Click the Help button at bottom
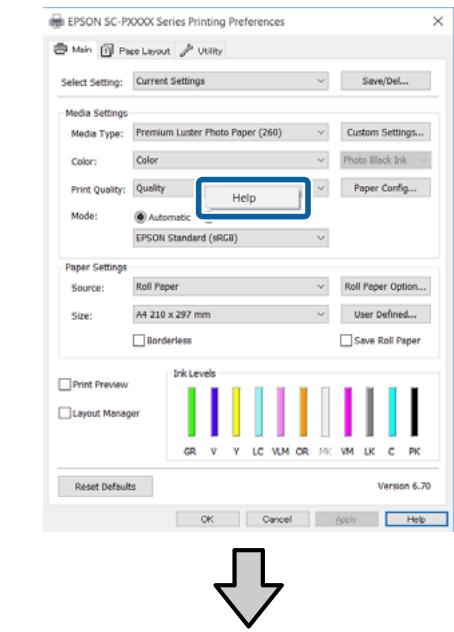454x632 pixels. 416,519
